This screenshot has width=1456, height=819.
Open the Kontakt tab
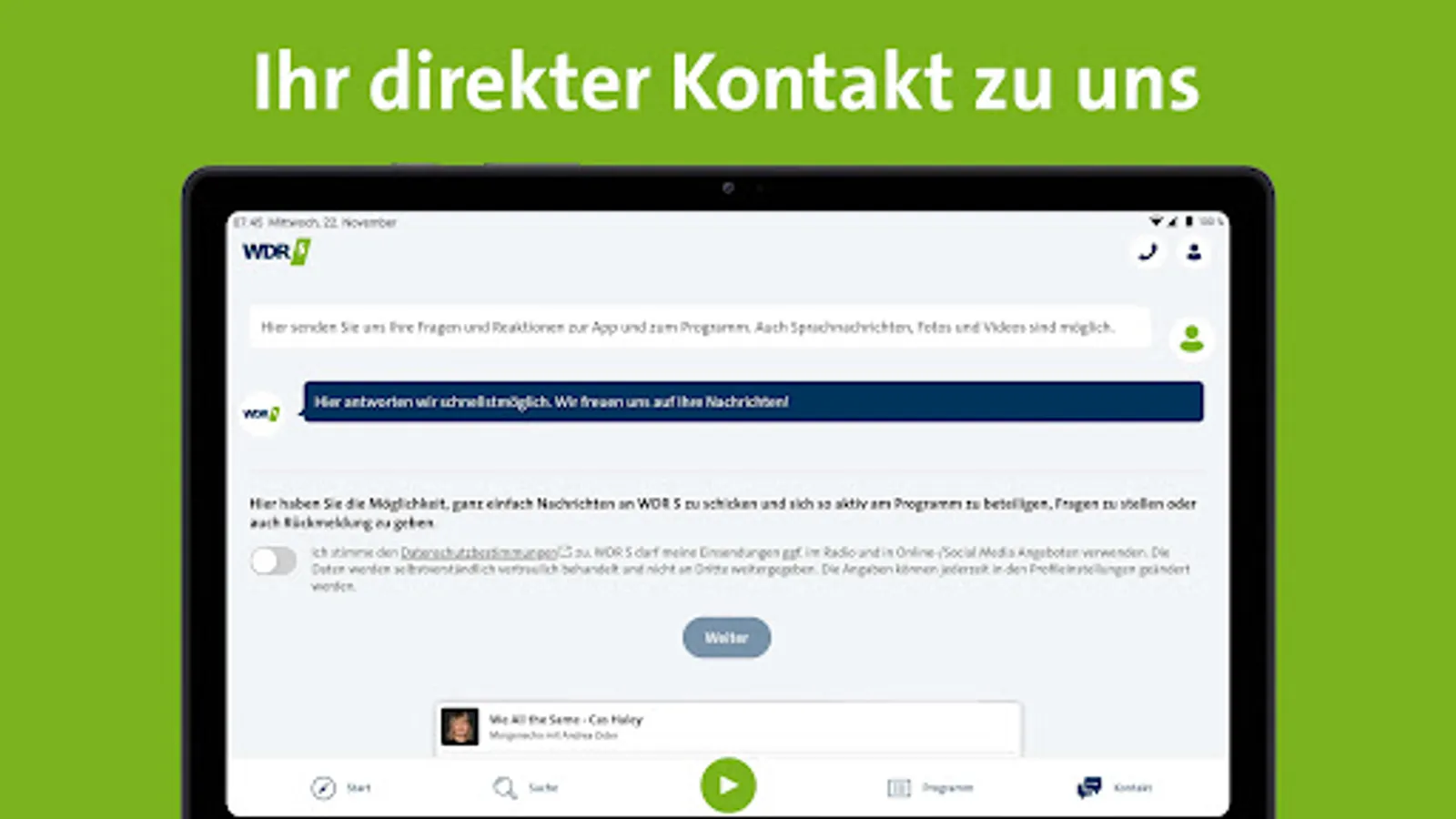[1115, 788]
